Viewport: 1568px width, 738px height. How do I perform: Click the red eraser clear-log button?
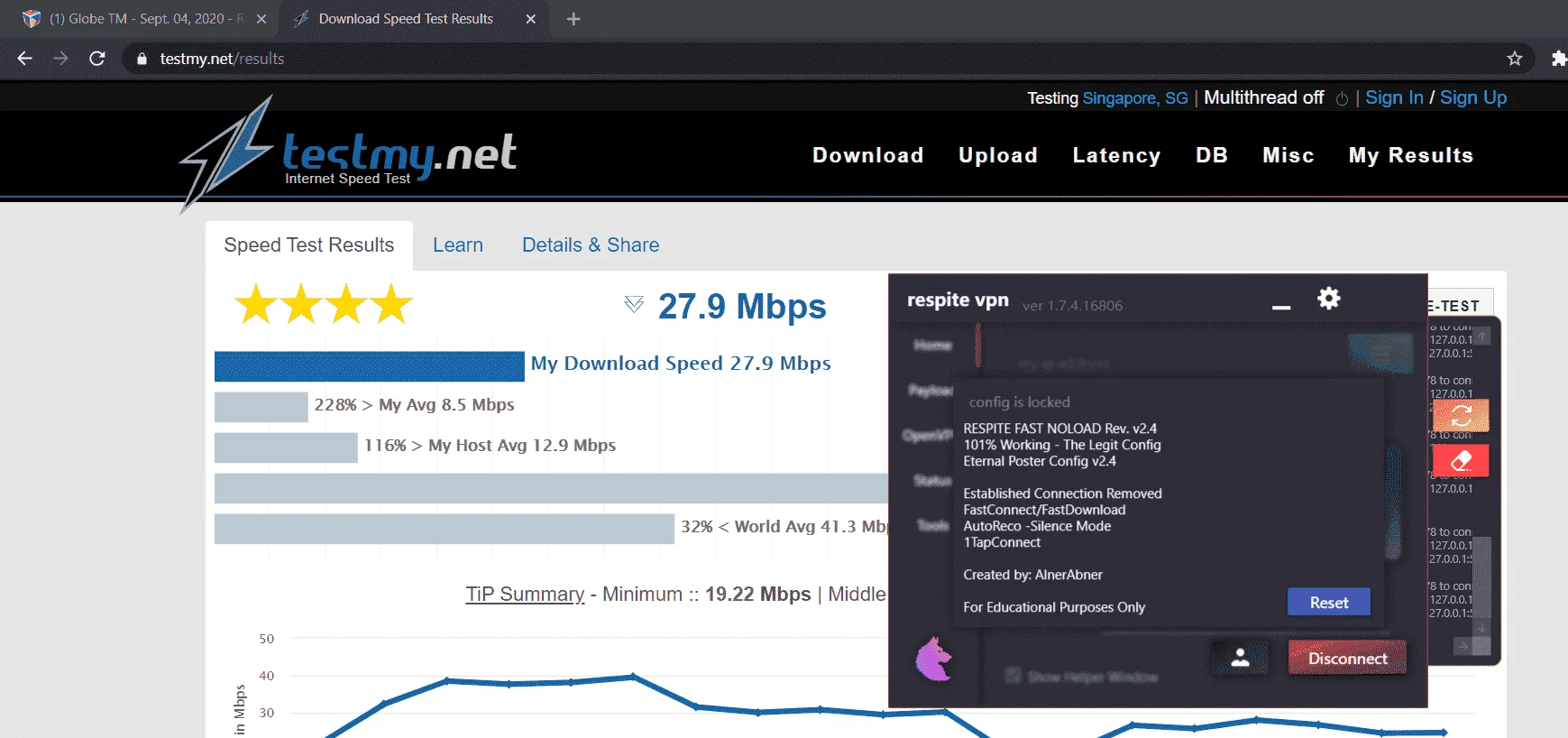1461,461
